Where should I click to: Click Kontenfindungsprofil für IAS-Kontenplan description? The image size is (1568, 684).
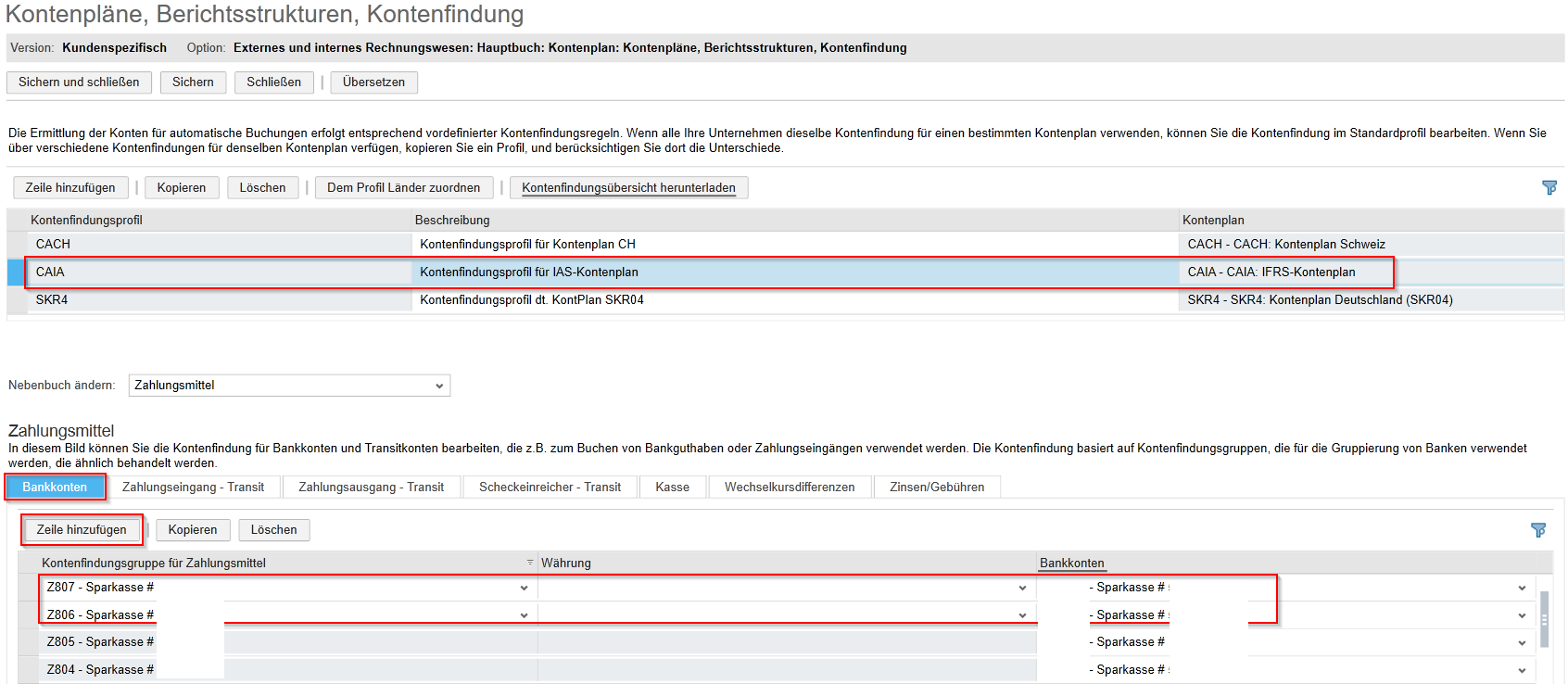coord(529,272)
